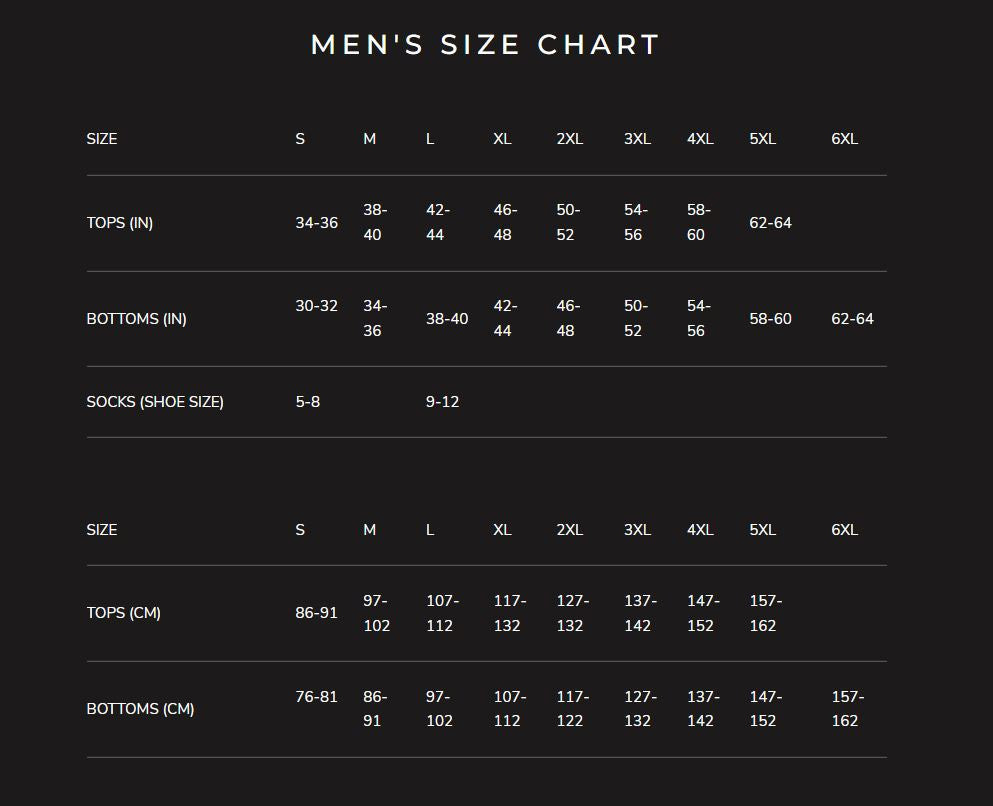Viewport: 993px width, 806px height.
Task: Click the 6XL bottoms value in inches
Action: pyautogui.click(x=852, y=319)
